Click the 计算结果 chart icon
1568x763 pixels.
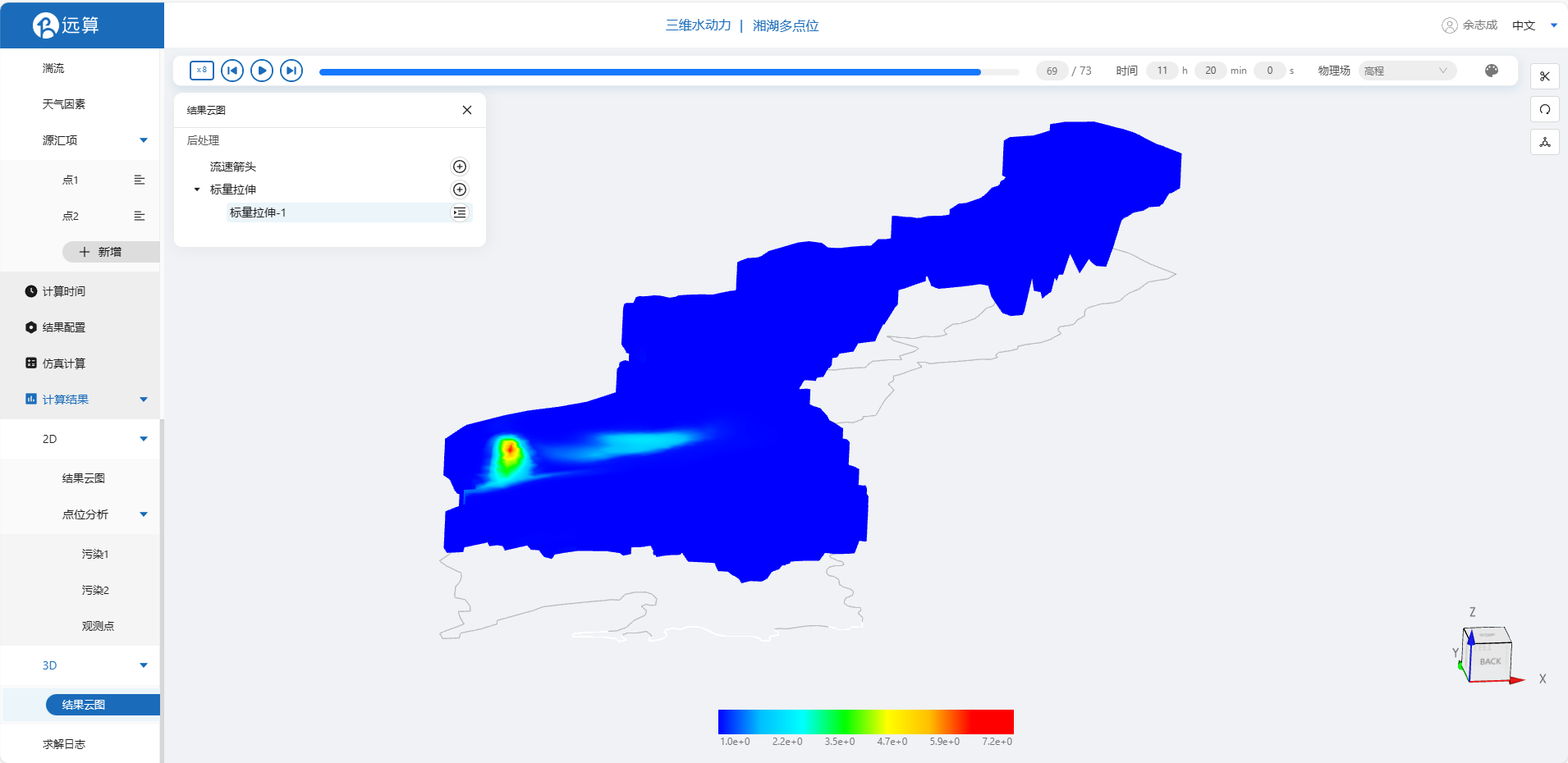pos(31,399)
